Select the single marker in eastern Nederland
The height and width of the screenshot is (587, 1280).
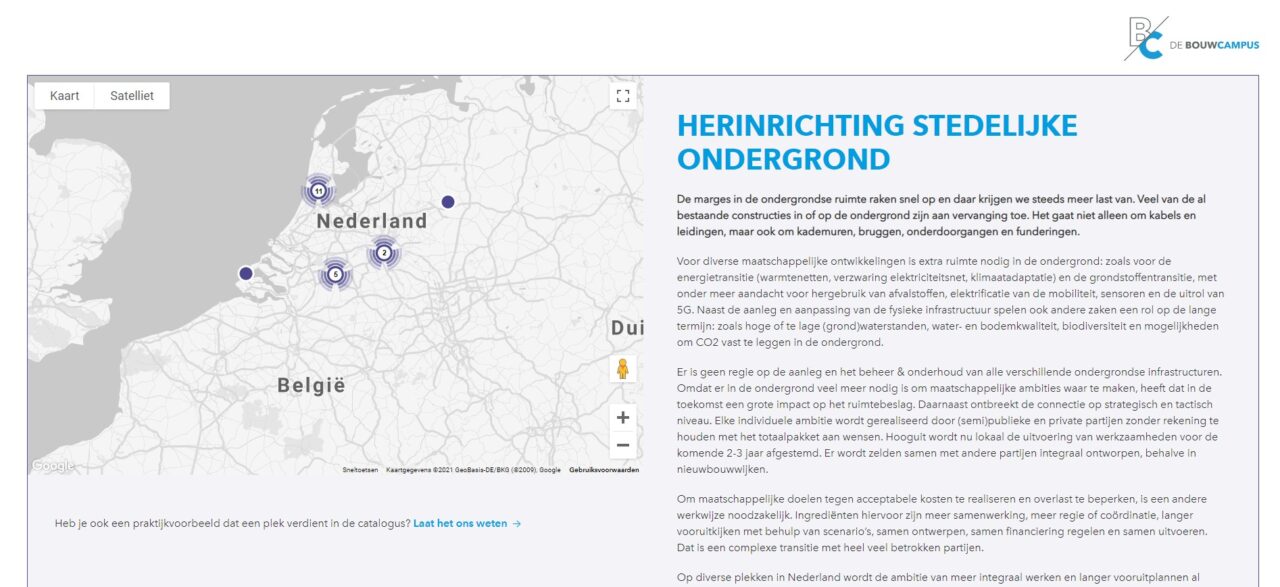click(x=448, y=202)
